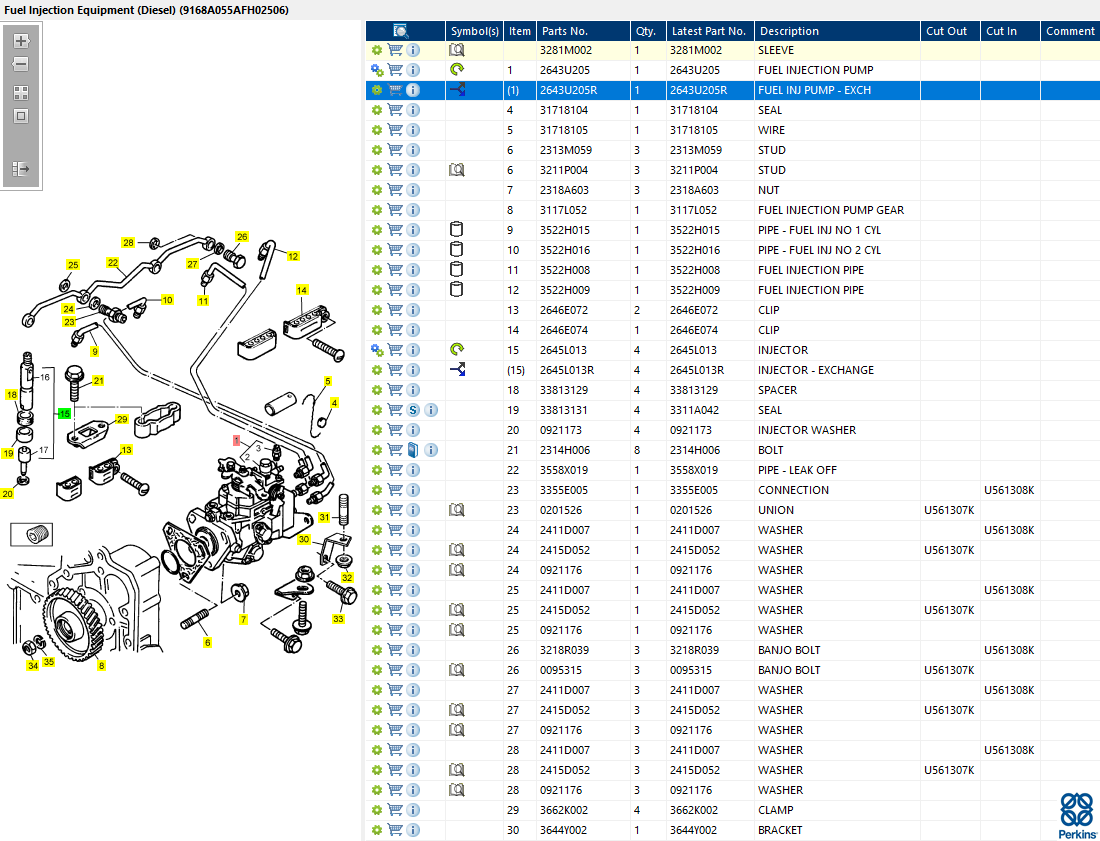This screenshot has width=1100, height=841.
Task: Sort by Parts No. column header
Action: tap(584, 31)
